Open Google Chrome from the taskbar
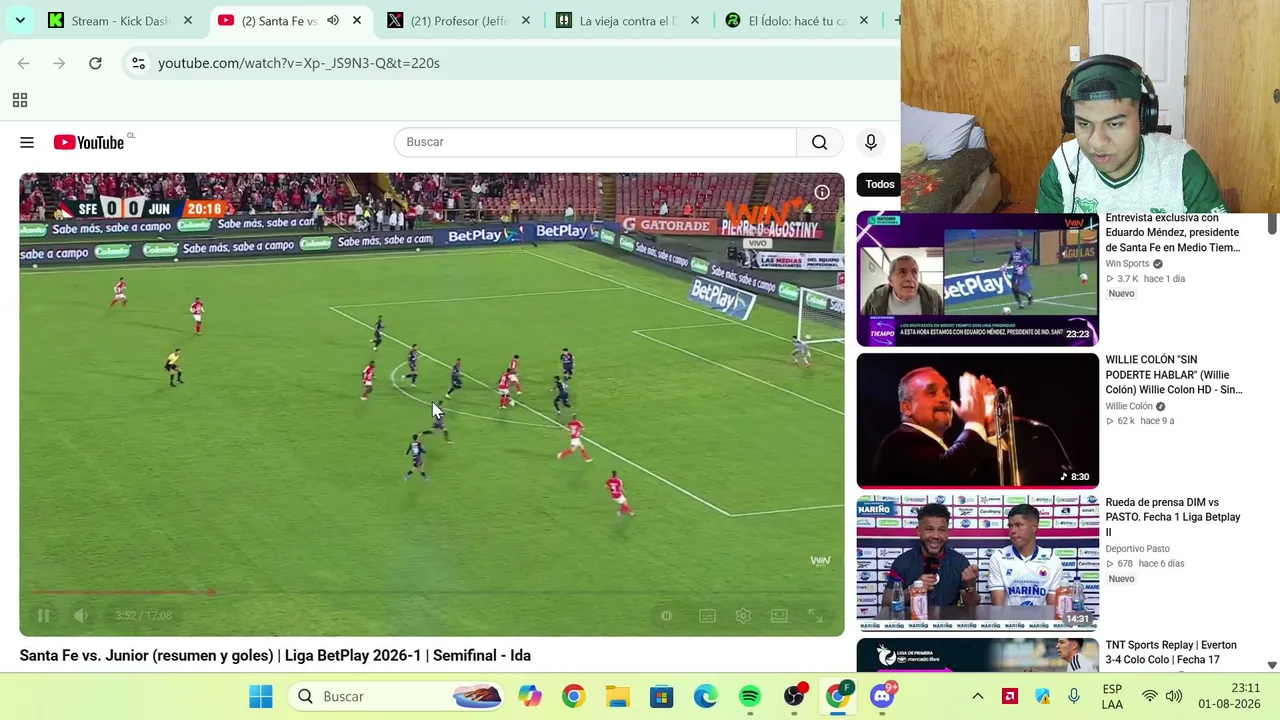 573,696
